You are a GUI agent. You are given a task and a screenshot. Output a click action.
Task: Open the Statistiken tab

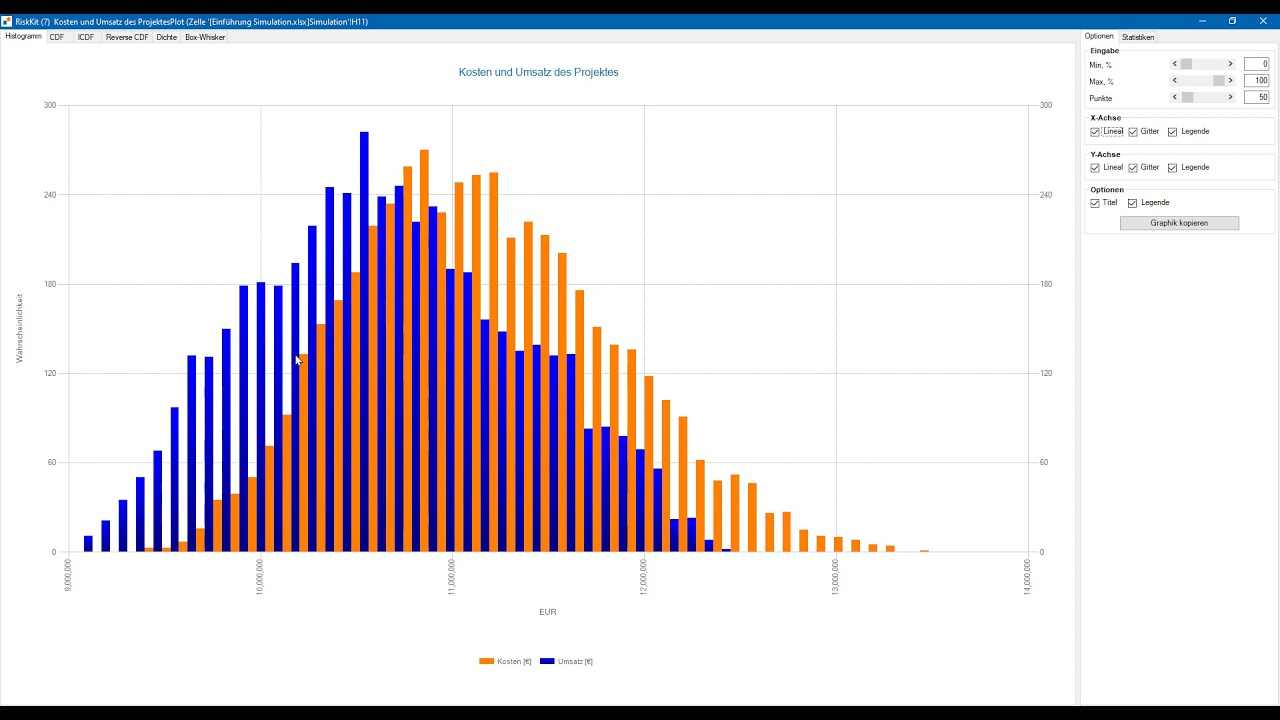(x=1138, y=37)
